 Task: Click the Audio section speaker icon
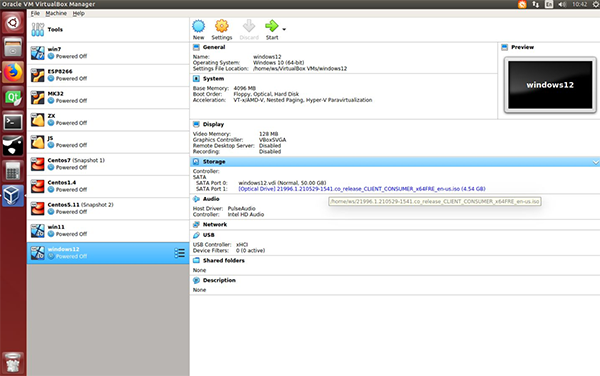coord(196,199)
